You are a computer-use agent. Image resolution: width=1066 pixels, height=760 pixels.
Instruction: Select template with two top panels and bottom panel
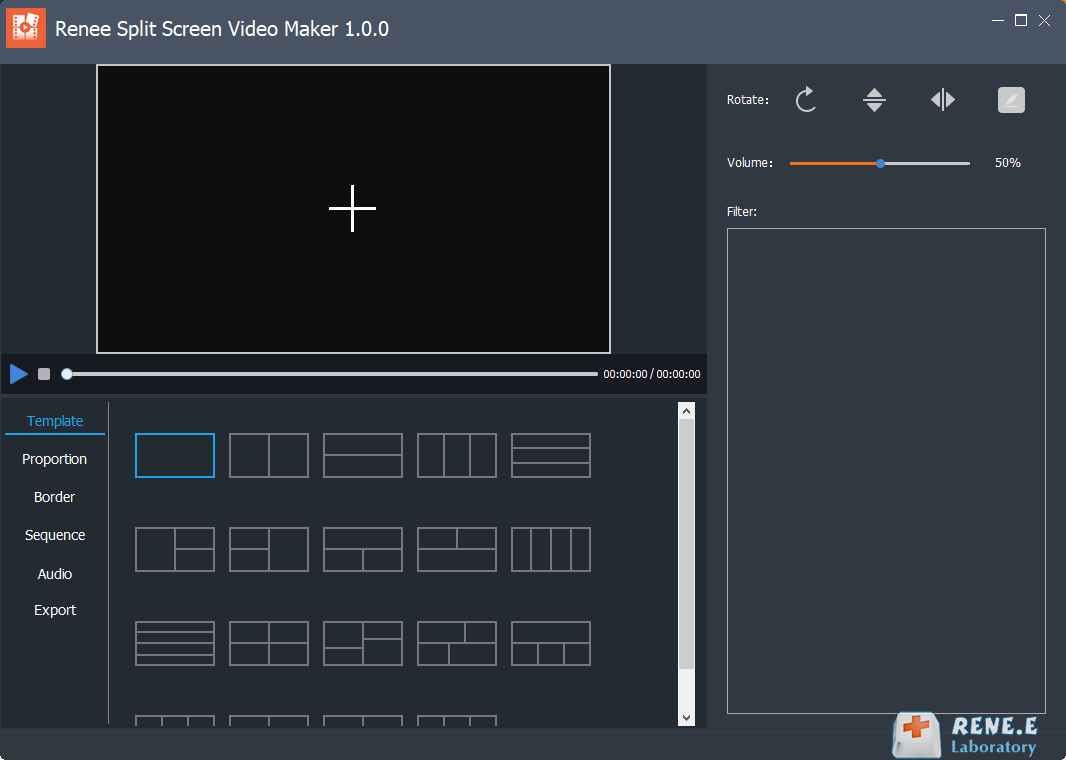click(457, 549)
